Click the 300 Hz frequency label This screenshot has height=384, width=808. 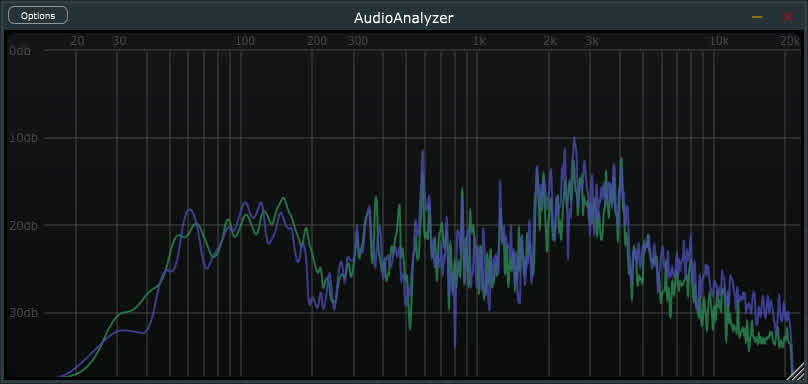click(357, 42)
